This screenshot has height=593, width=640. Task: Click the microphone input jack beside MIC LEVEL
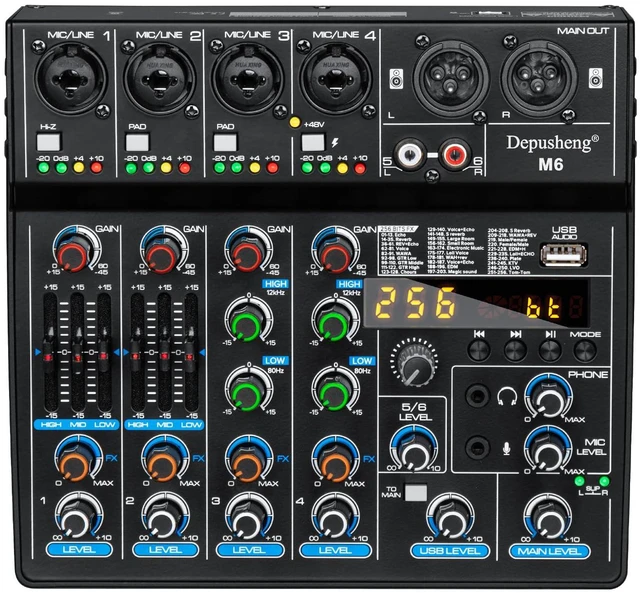(478, 448)
